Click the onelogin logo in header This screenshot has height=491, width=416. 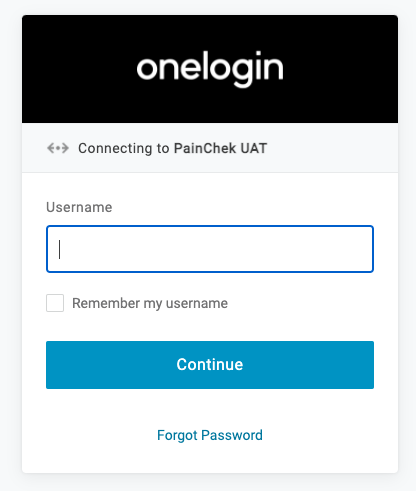pyautogui.click(x=210, y=69)
